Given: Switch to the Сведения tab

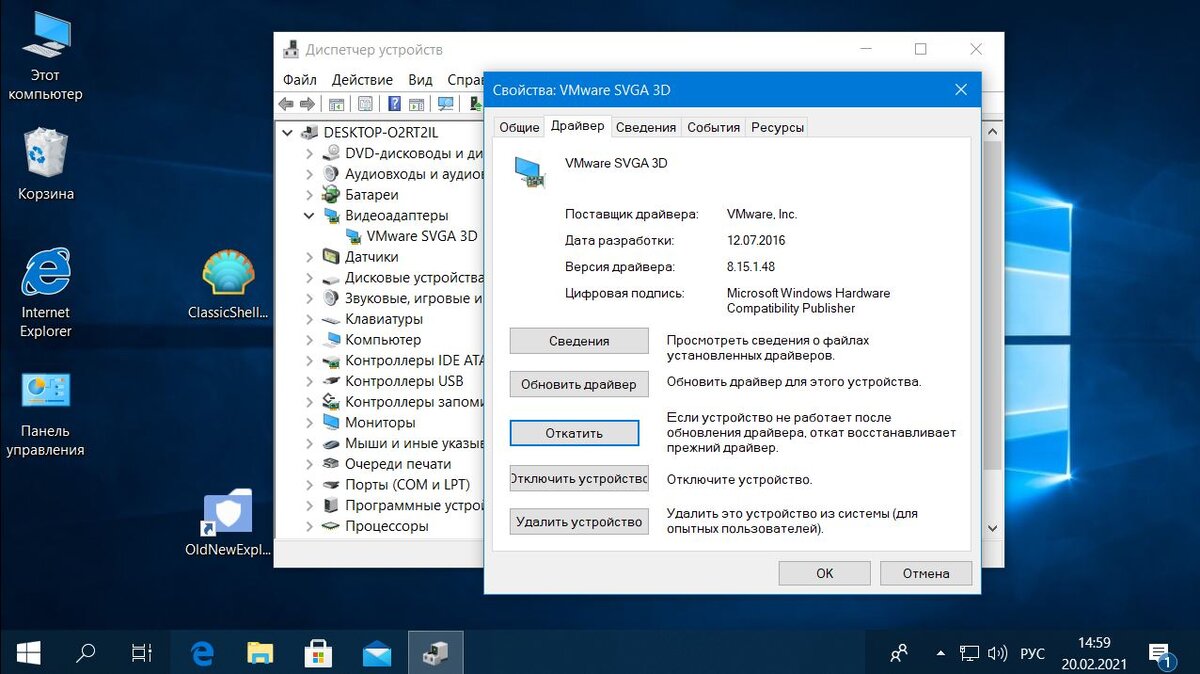Looking at the screenshot, I should point(645,127).
